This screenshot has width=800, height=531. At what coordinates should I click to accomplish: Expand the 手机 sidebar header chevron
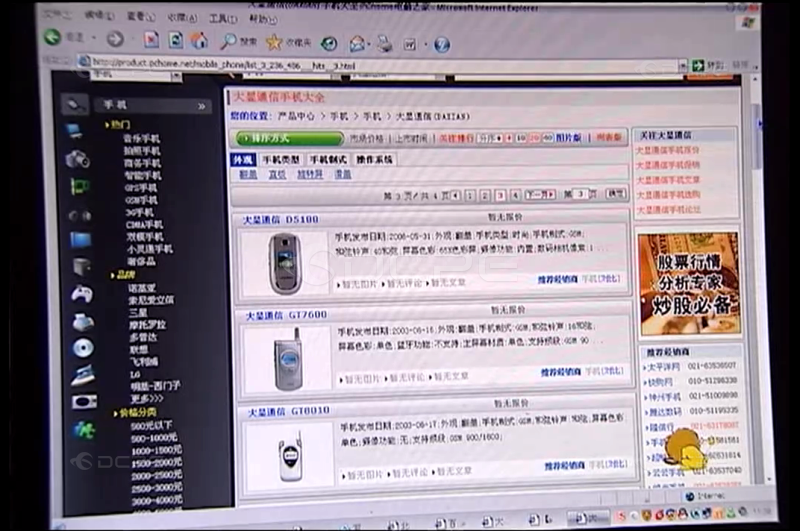[201, 105]
